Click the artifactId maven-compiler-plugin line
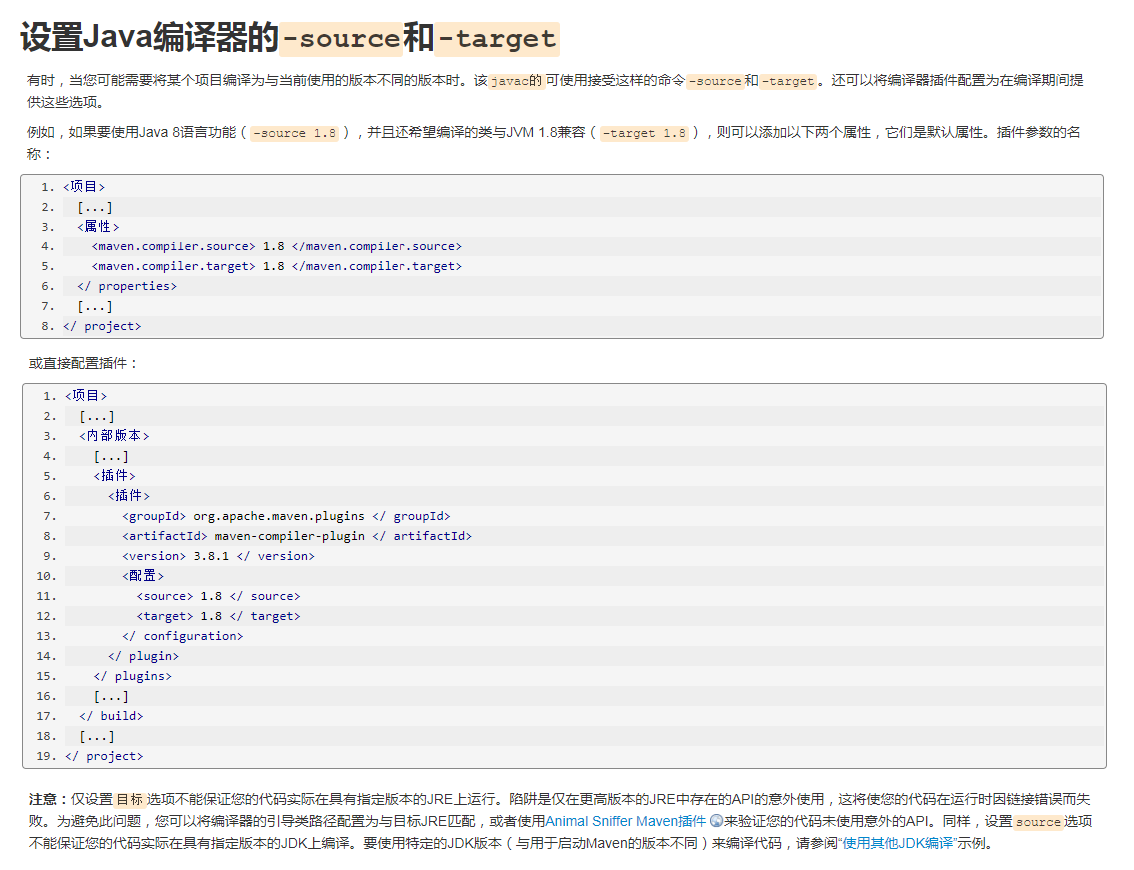 (x=297, y=536)
